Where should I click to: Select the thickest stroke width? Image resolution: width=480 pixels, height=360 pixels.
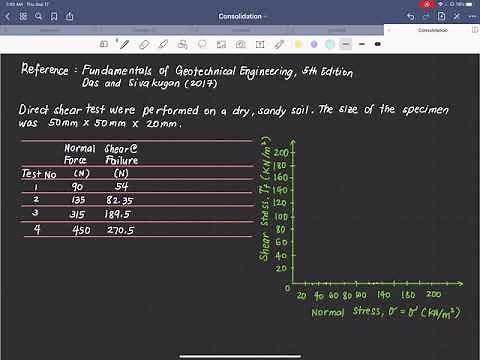378,44
